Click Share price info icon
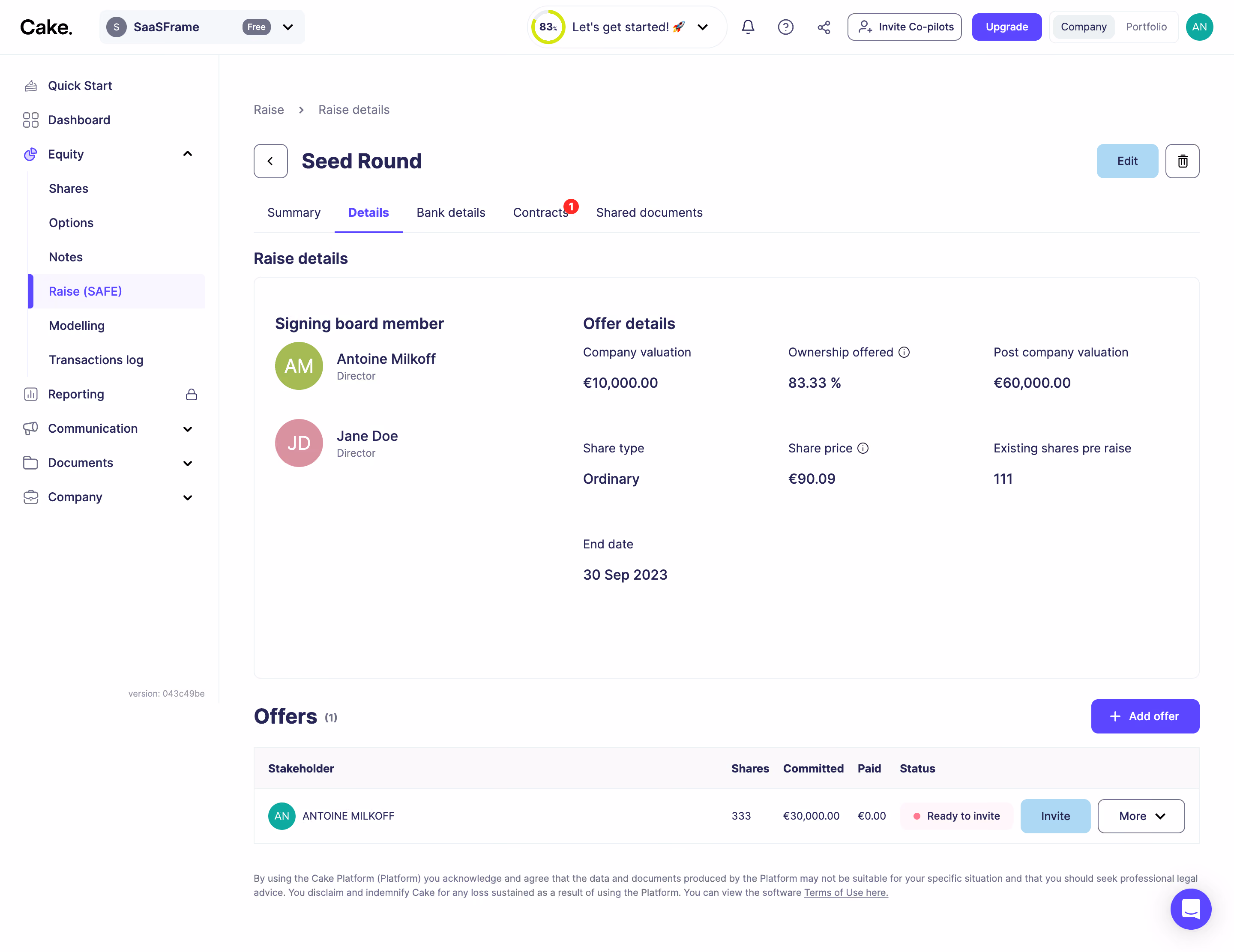The image size is (1234, 952). [863, 448]
